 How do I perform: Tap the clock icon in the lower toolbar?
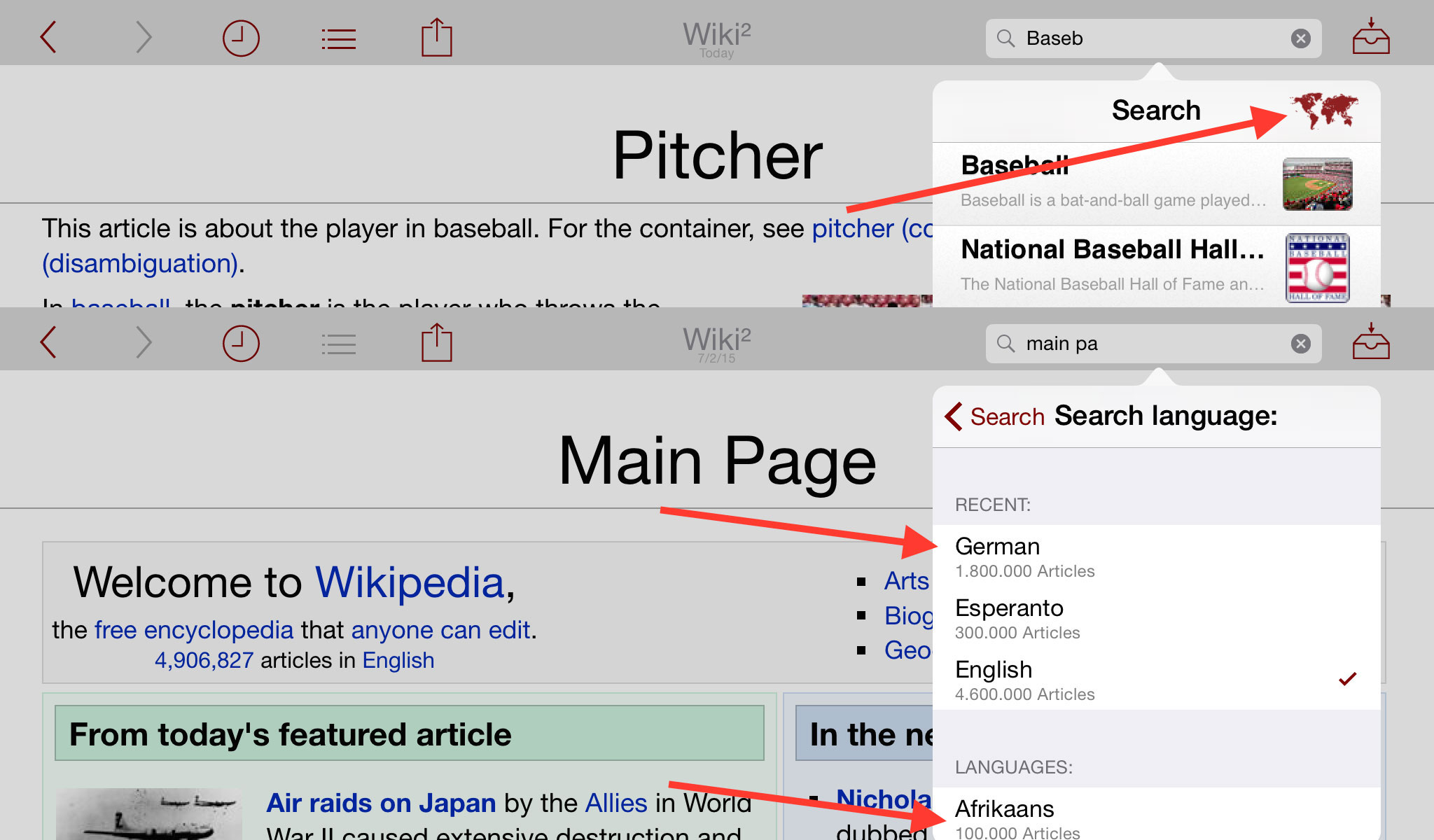pos(240,343)
